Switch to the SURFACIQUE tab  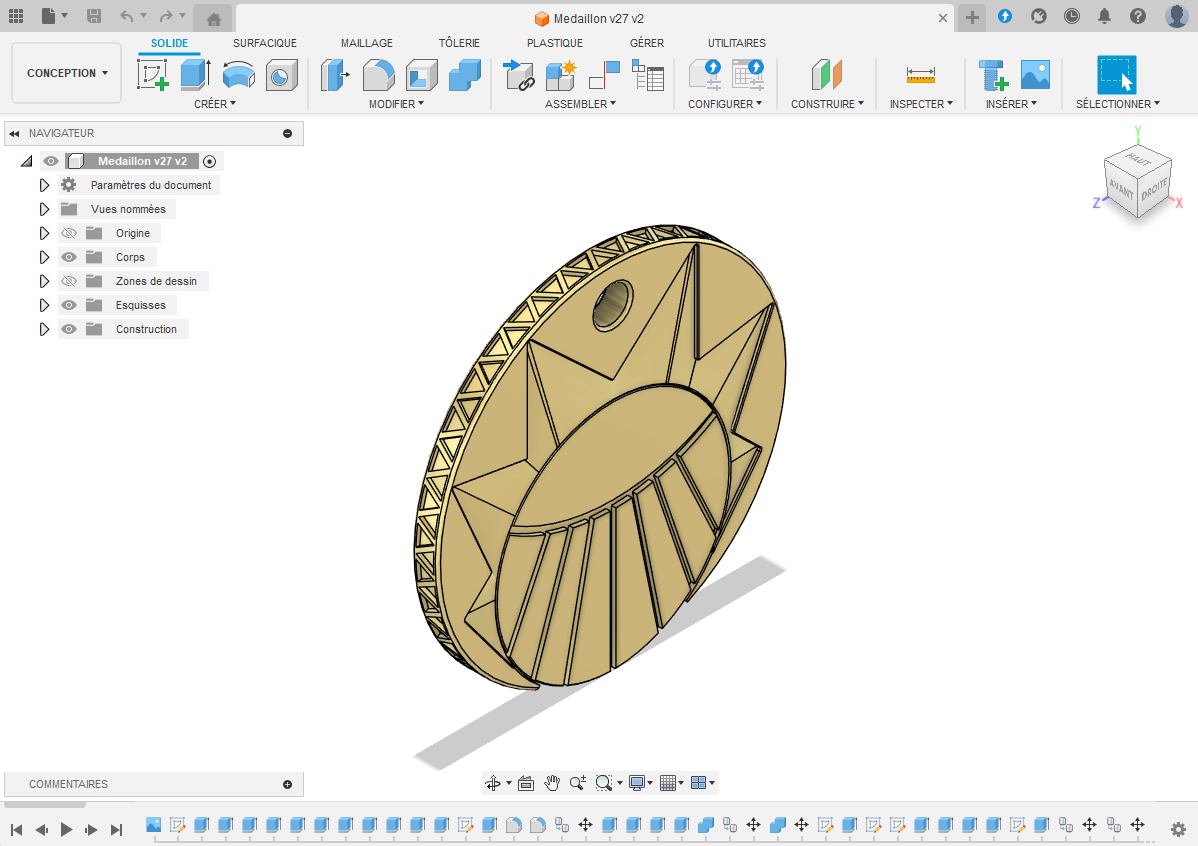[x=265, y=43]
